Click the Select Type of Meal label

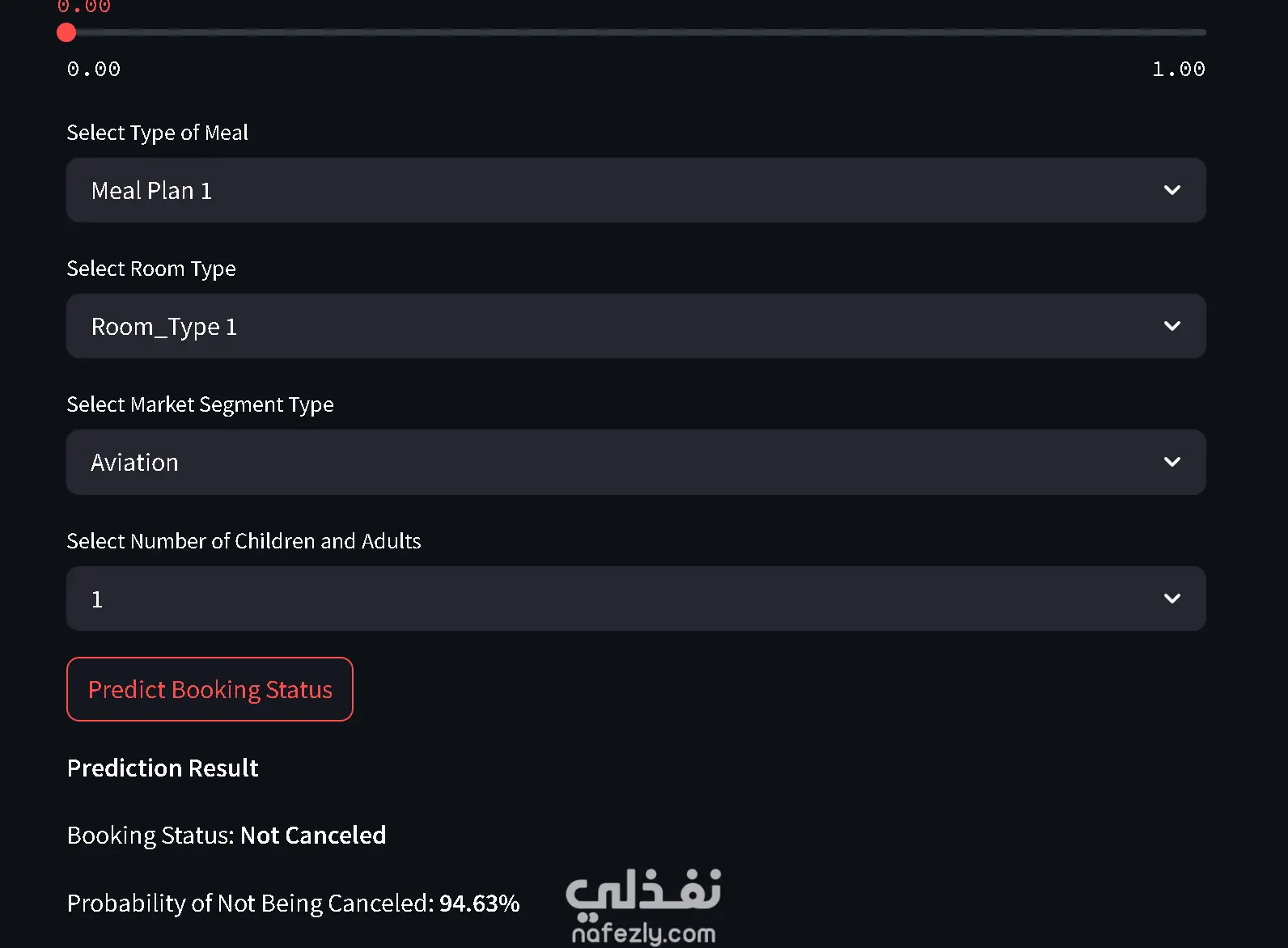click(x=157, y=133)
